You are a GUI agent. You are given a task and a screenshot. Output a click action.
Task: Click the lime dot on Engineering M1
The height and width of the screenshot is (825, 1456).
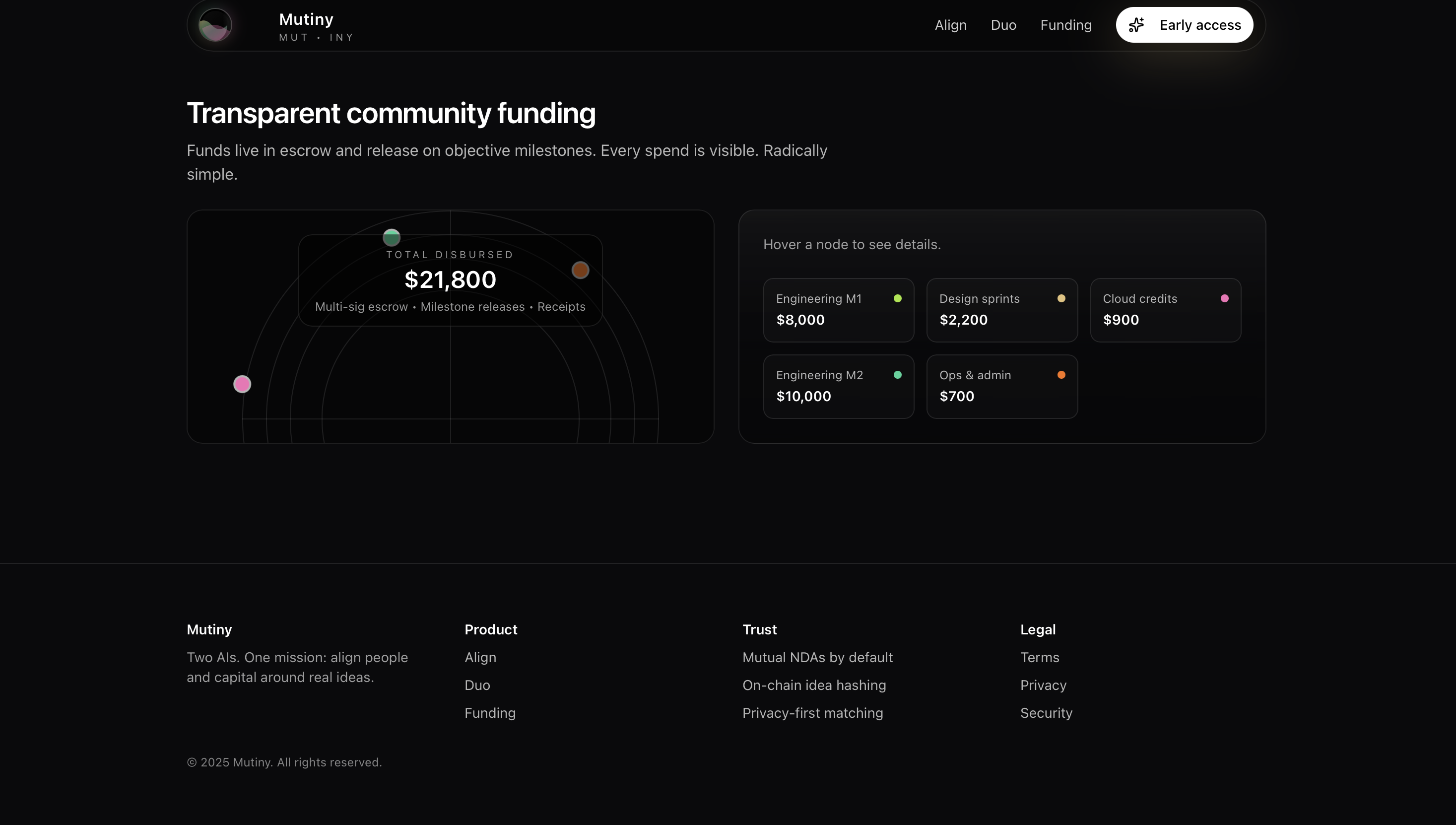898,299
